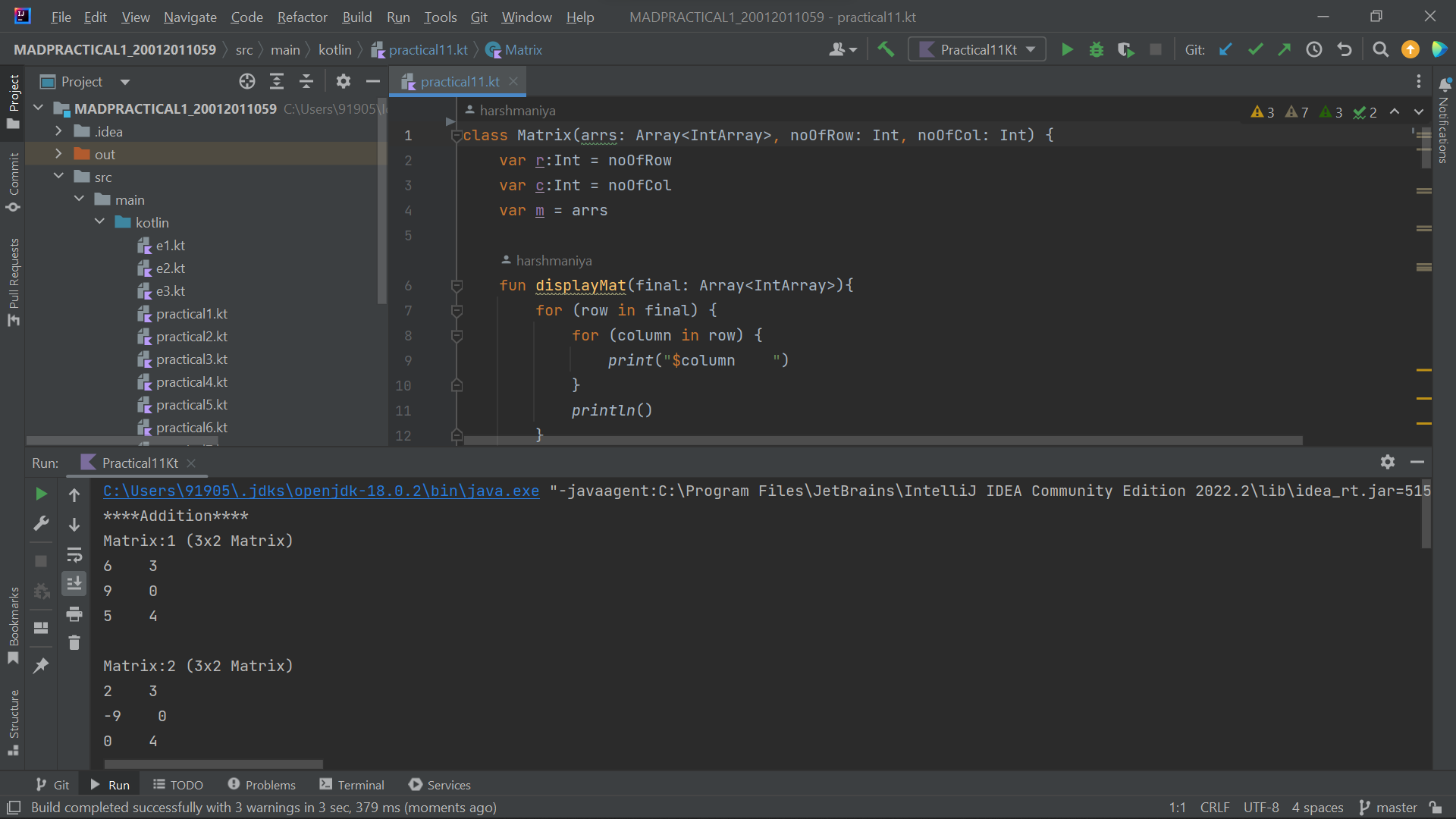Click the editor horizontal scrollbar

tap(883, 441)
